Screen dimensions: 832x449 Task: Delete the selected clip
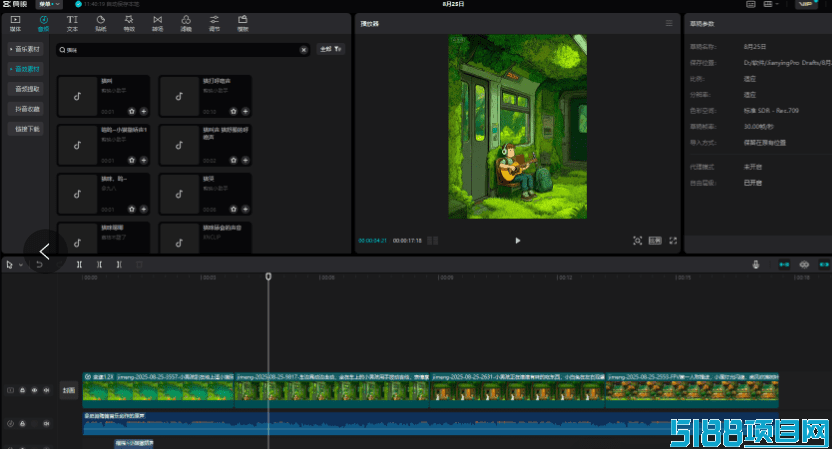tap(139, 264)
